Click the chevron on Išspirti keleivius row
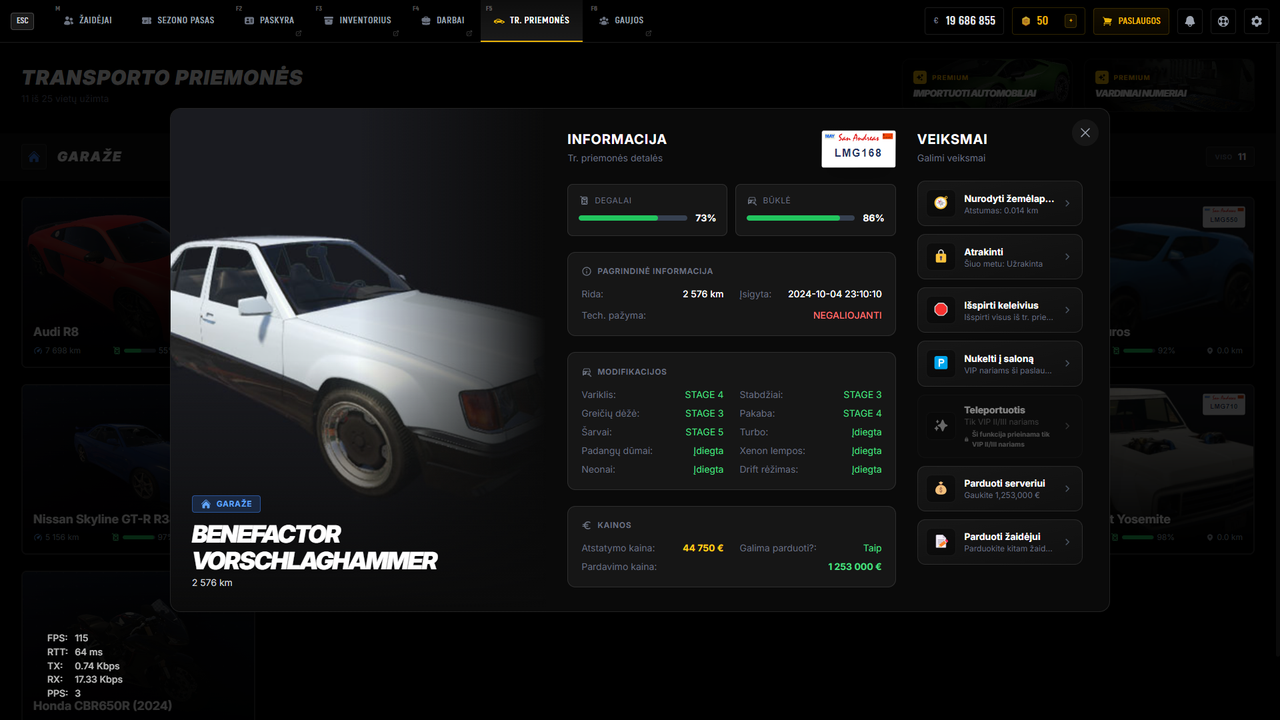 point(1067,310)
